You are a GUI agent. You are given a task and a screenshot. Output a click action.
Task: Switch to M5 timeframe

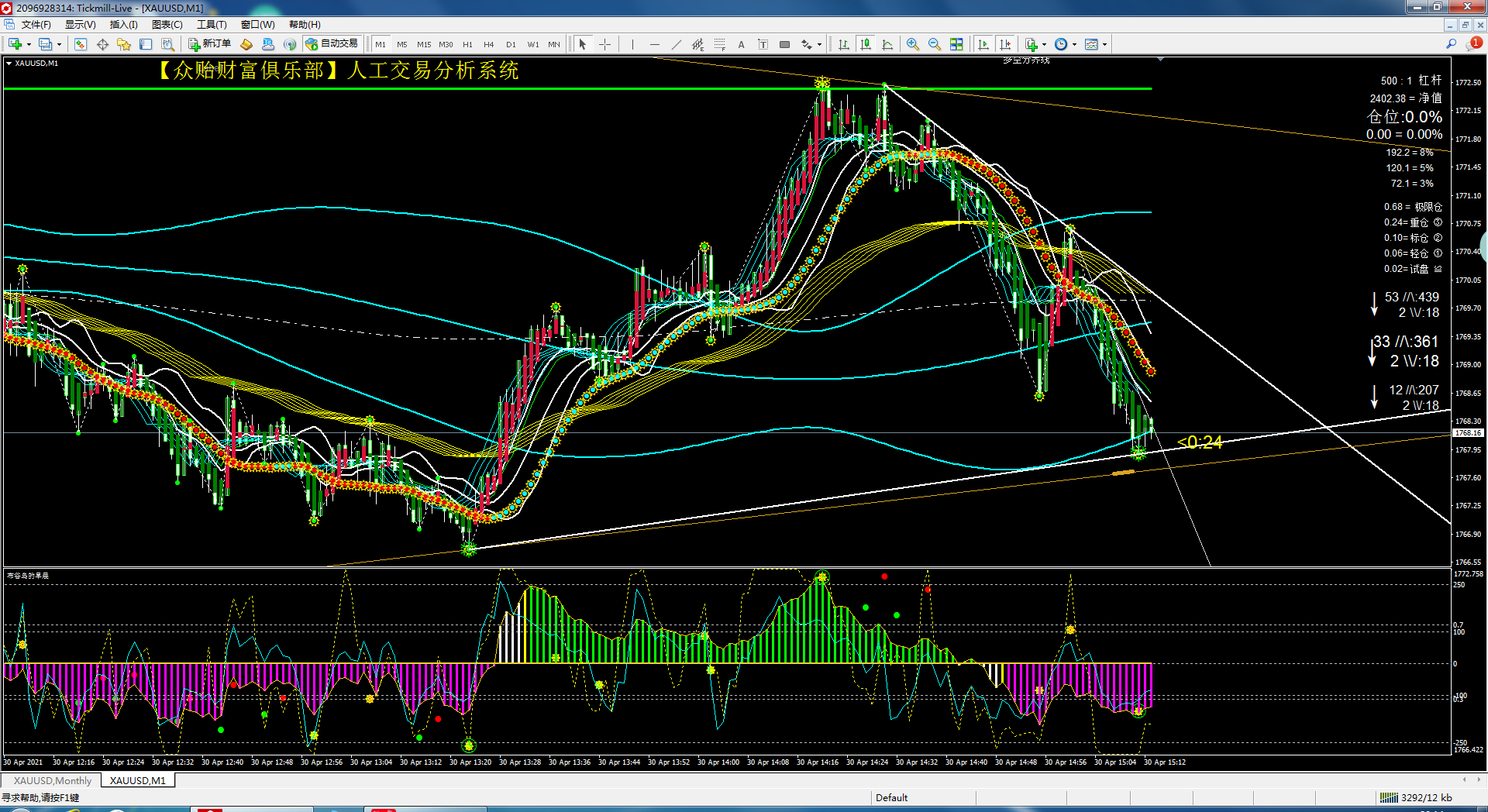(x=401, y=44)
